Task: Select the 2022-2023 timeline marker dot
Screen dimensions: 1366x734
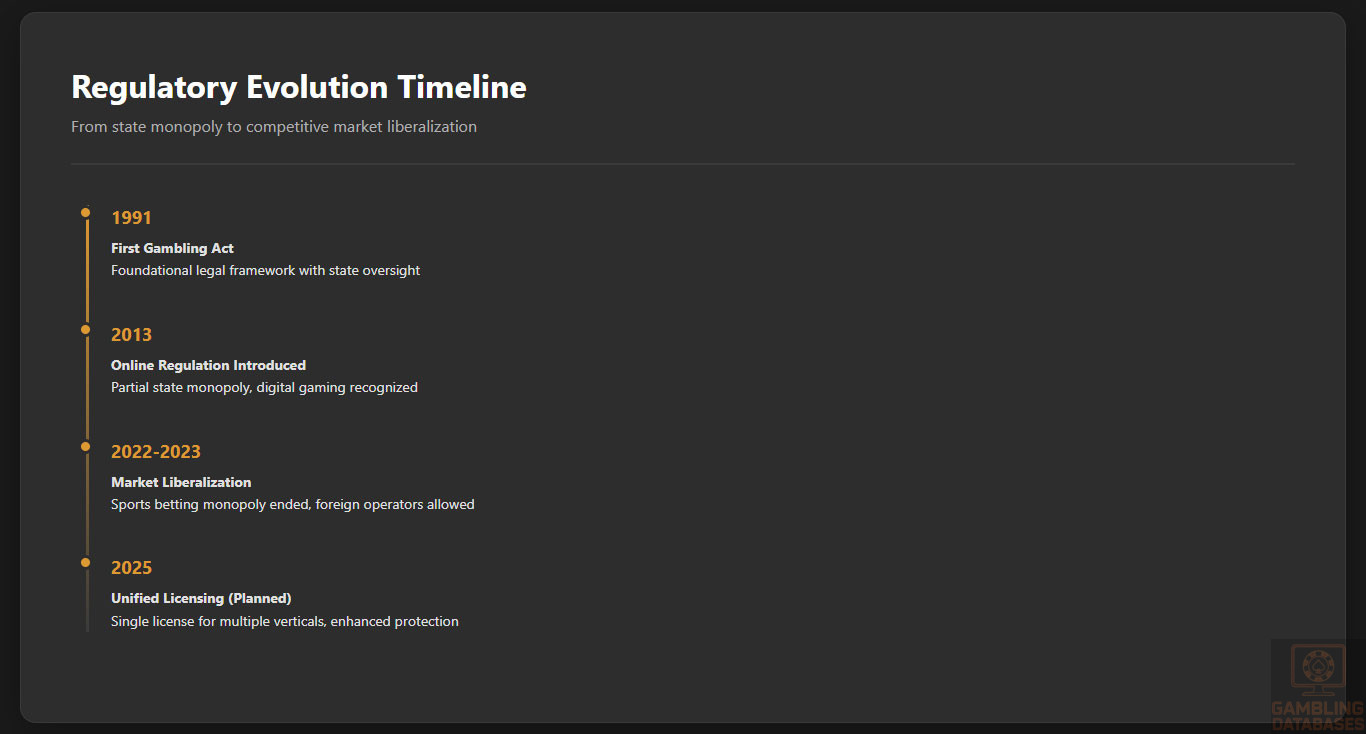Action: [x=86, y=446]
